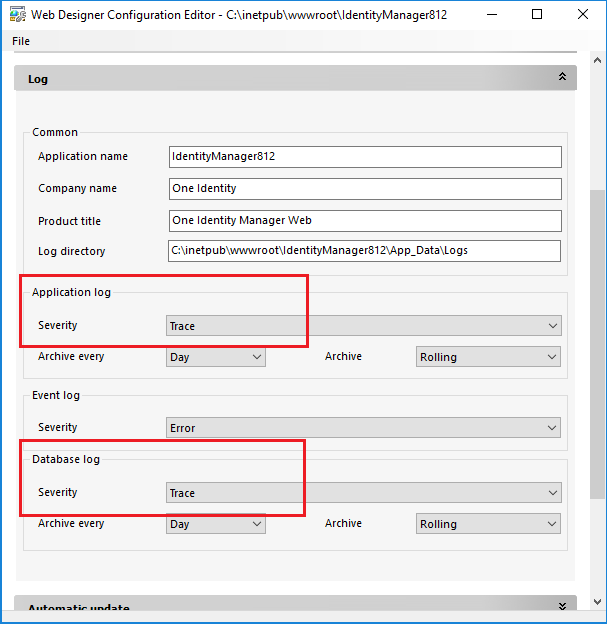Click the Log directory path field
Image resolution: width=607 pixels, height=624 pixels.
click(x=365, y=251)
